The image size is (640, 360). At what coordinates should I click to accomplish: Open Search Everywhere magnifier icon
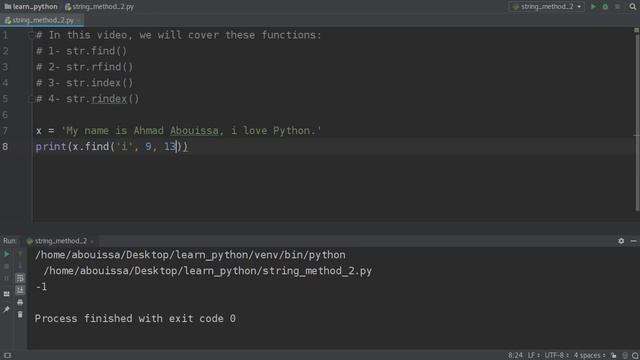point(633,7)
